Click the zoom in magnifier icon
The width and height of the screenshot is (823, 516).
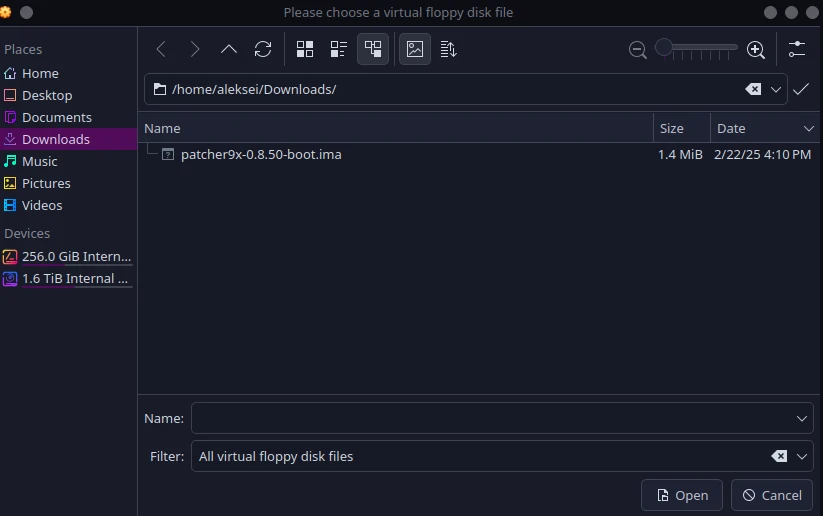pos(756,49)
